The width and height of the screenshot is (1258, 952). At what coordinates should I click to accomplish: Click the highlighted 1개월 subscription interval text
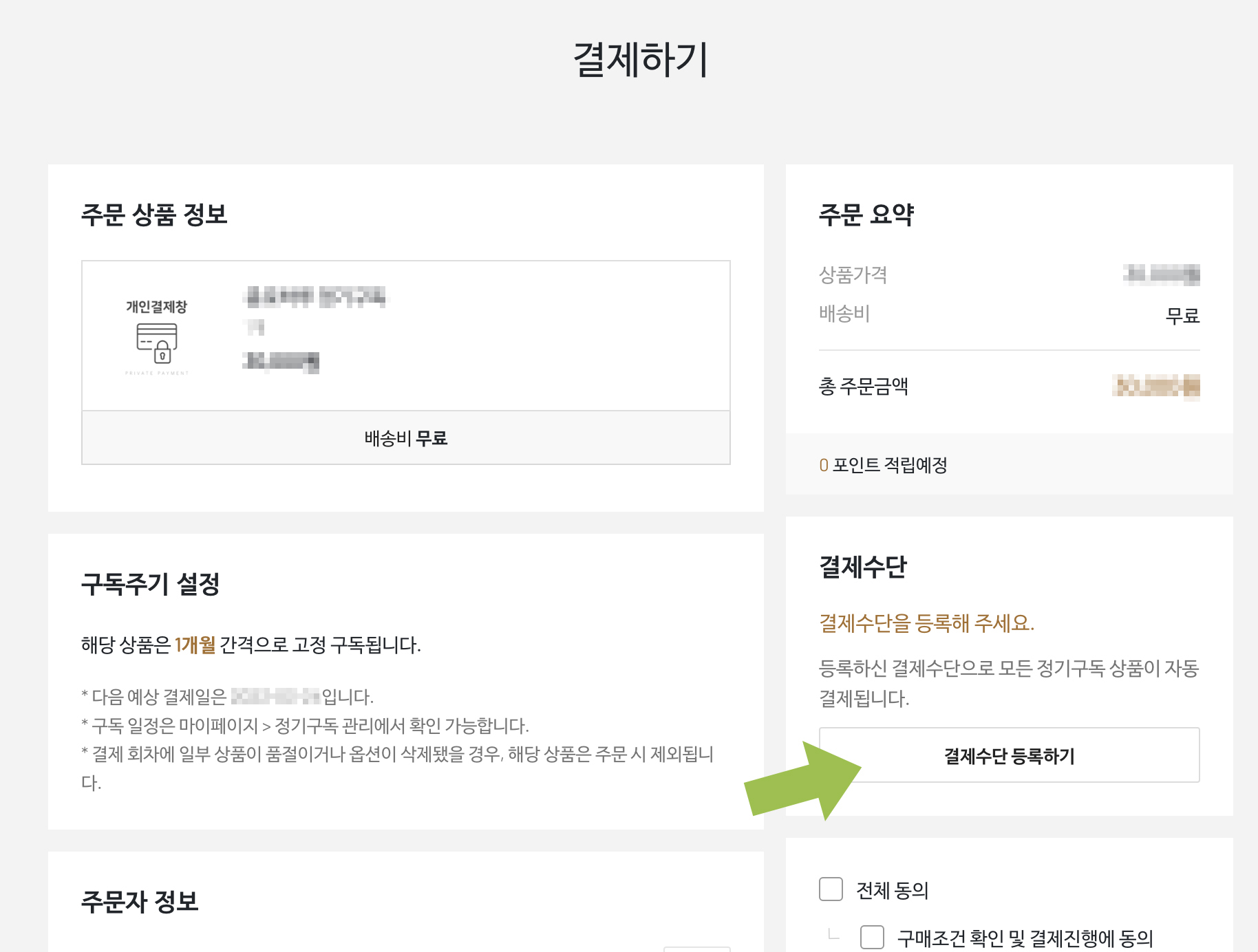[195, 645]
